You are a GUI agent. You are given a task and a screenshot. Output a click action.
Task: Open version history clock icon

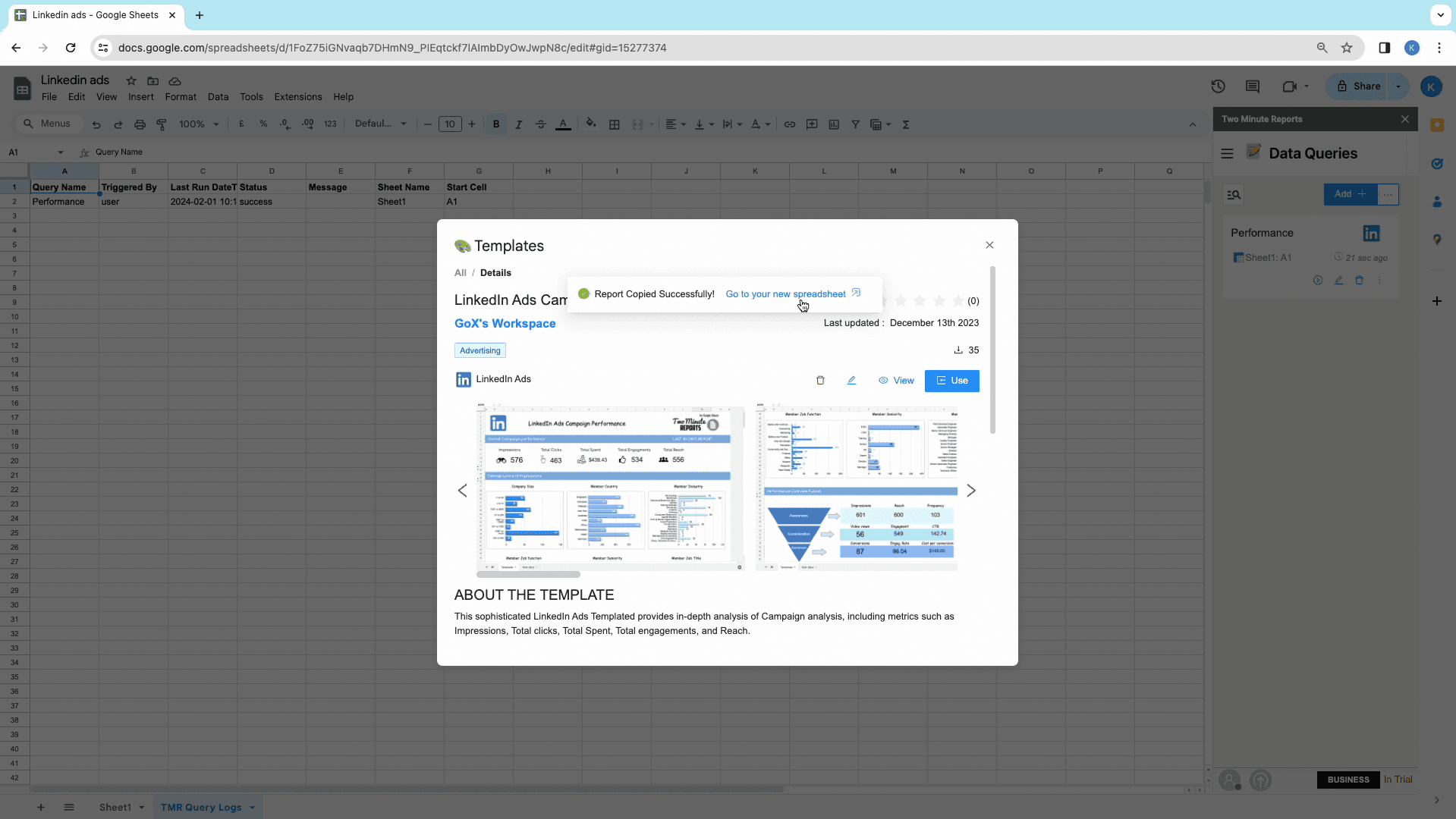(1219, 86)
